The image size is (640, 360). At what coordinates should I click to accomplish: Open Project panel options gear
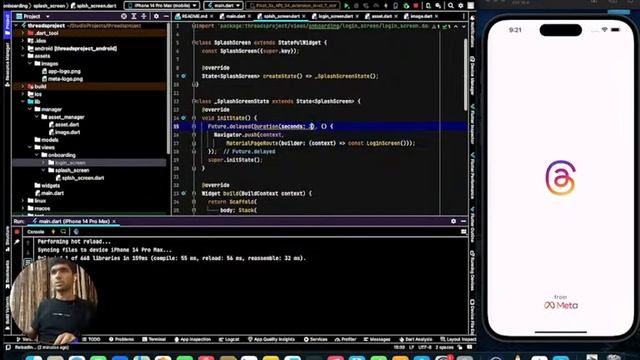[x=156, y=16]
